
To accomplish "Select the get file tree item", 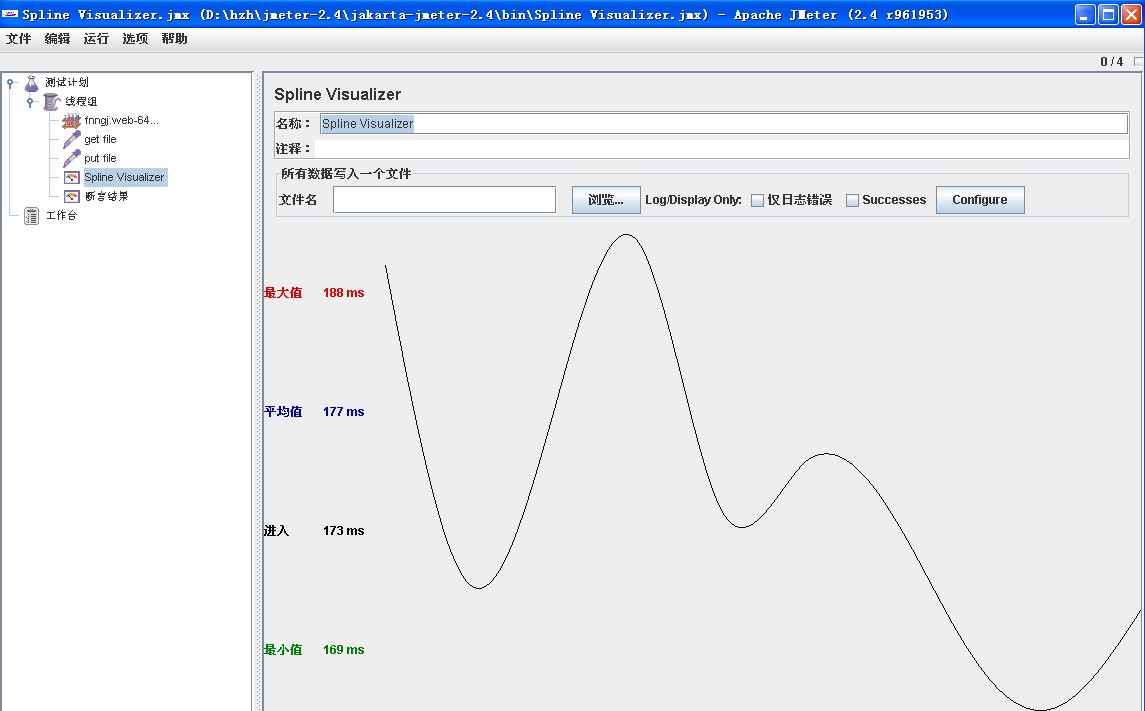I will pos(100,139).
